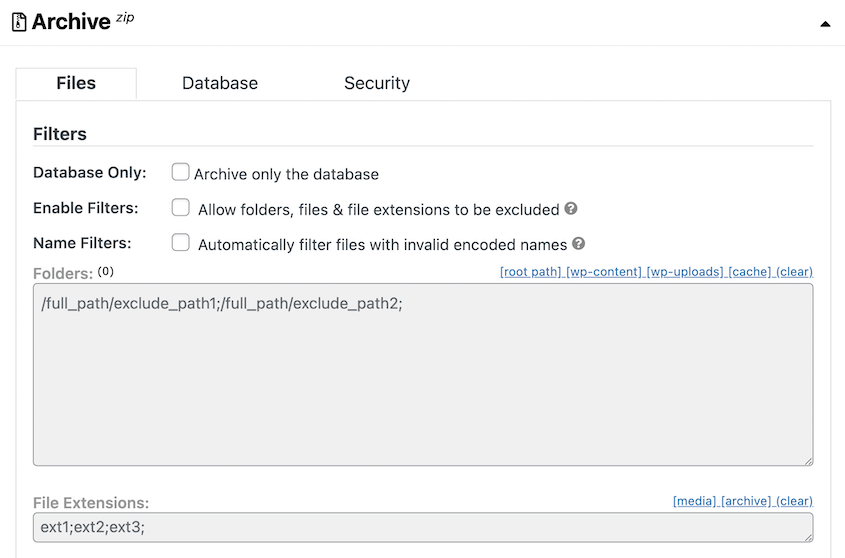
Task: Collapse the Archive panel with arrow
Action: 825,24
